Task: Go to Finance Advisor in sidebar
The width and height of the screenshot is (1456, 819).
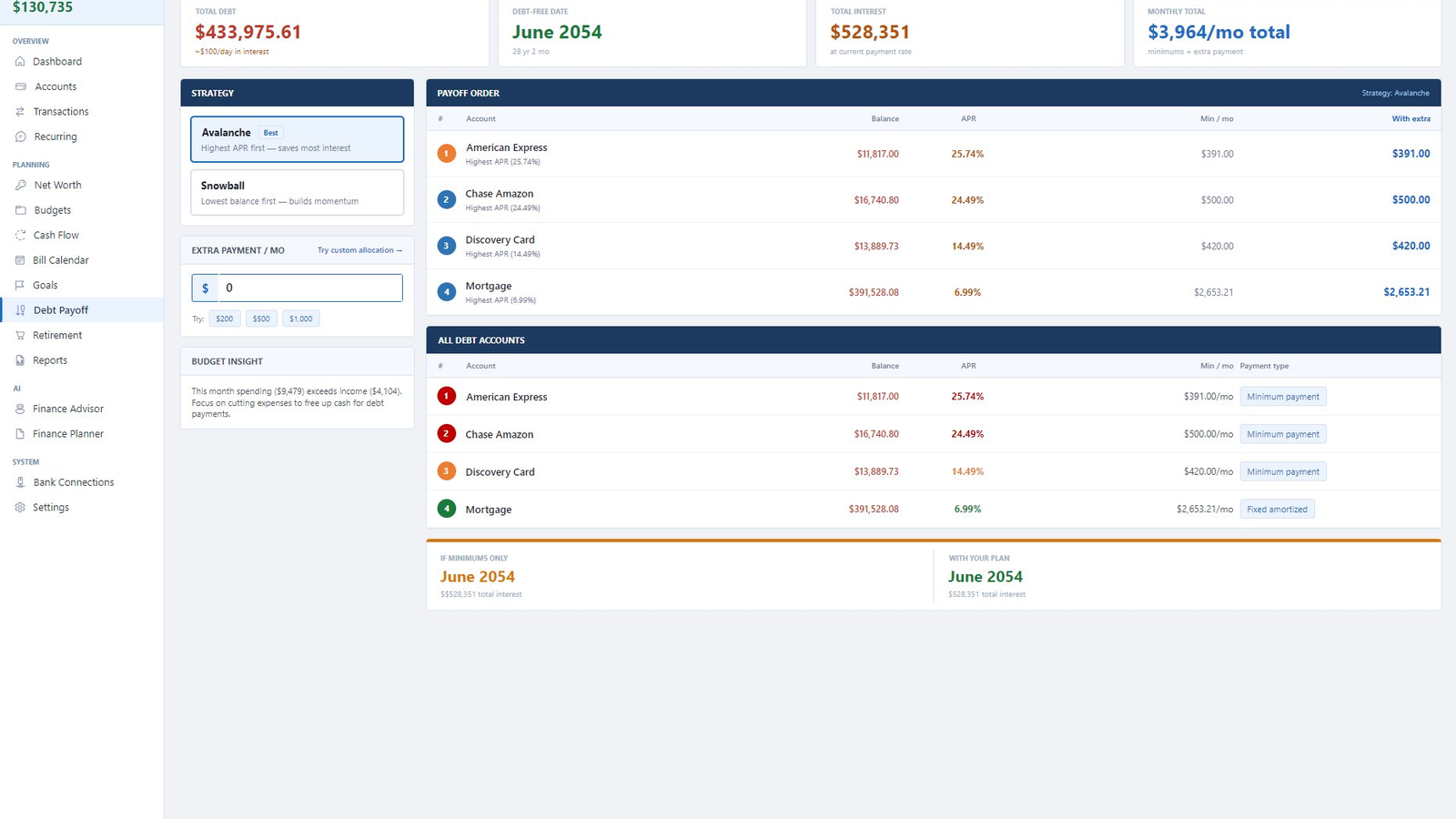Action: pos(68,409)
